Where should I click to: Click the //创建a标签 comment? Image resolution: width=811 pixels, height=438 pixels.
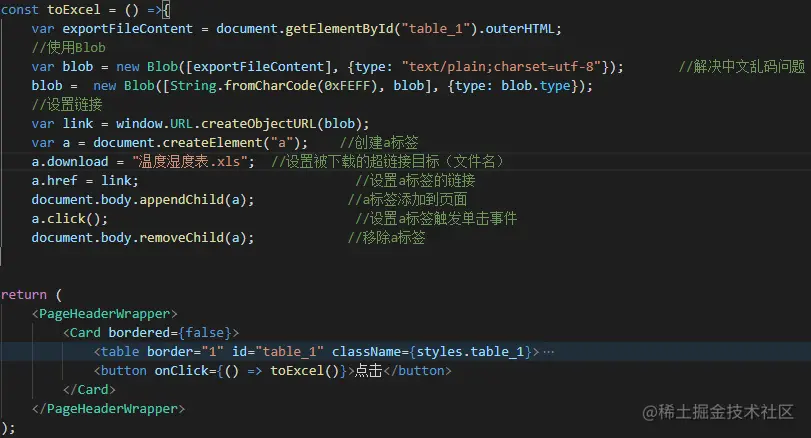coord(379,143)
